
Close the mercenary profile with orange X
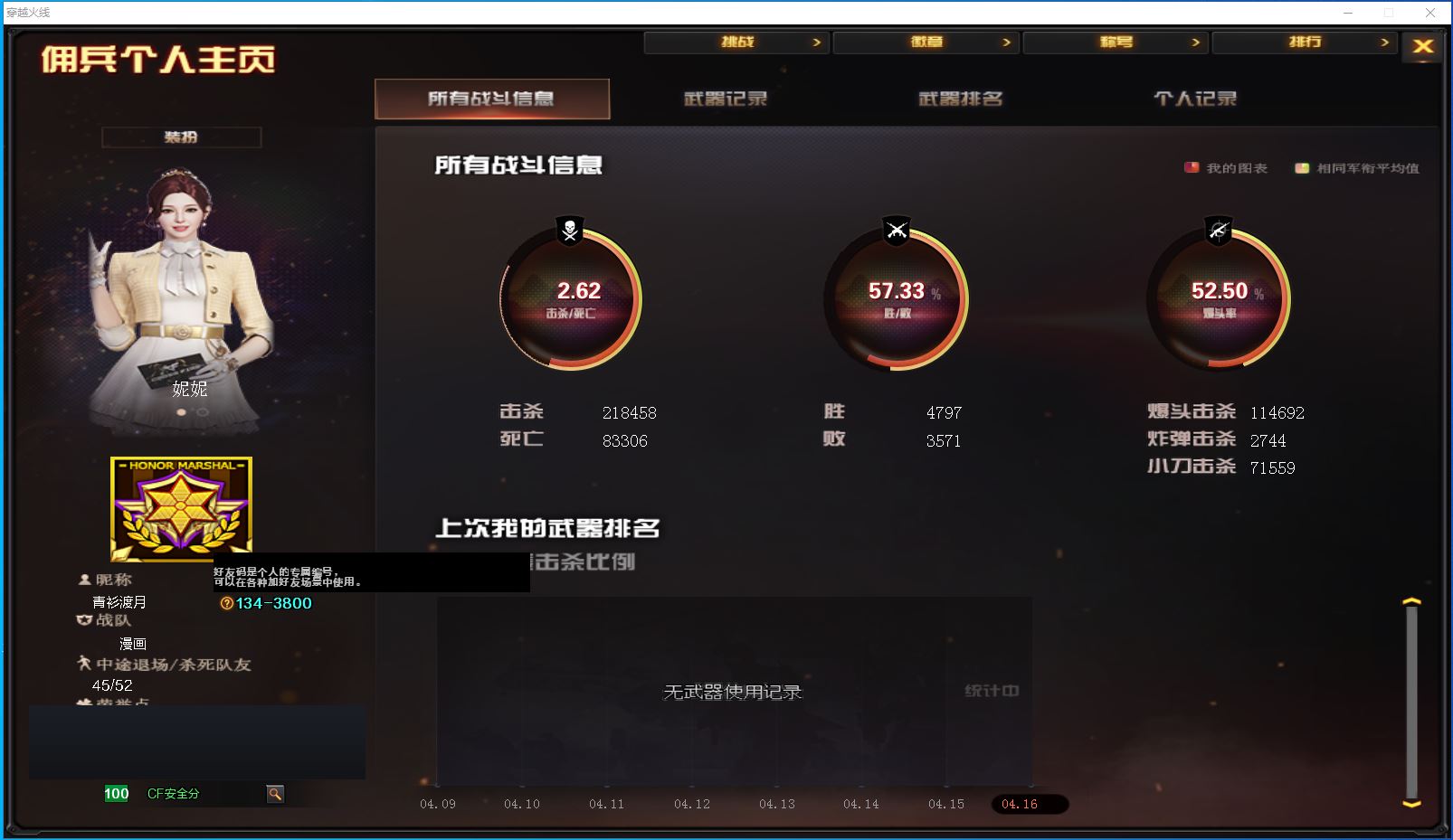(x=1422, y=46)
